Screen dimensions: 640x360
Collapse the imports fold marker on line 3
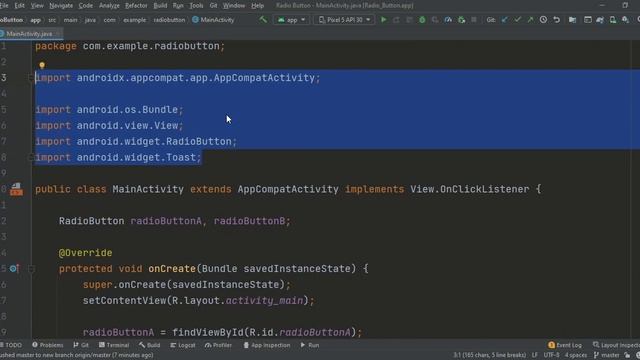click(31, 78)
